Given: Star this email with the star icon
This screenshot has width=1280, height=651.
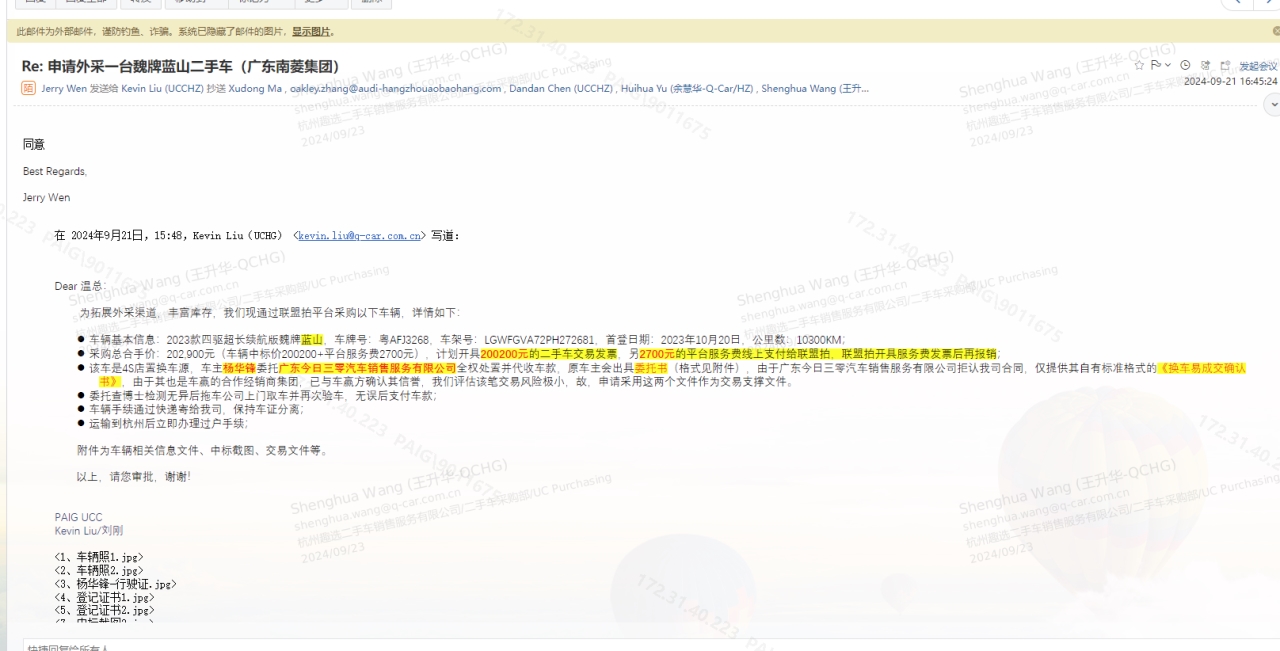Looking at the screenshot, I should coord(1138,65).
